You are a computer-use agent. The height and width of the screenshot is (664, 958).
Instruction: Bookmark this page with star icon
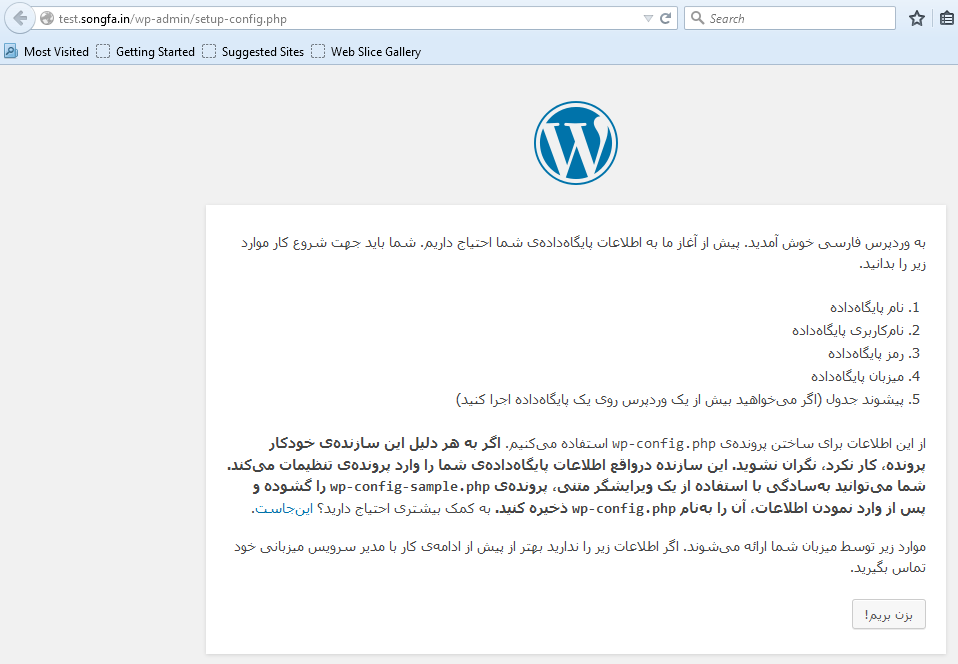coord(916,18)
